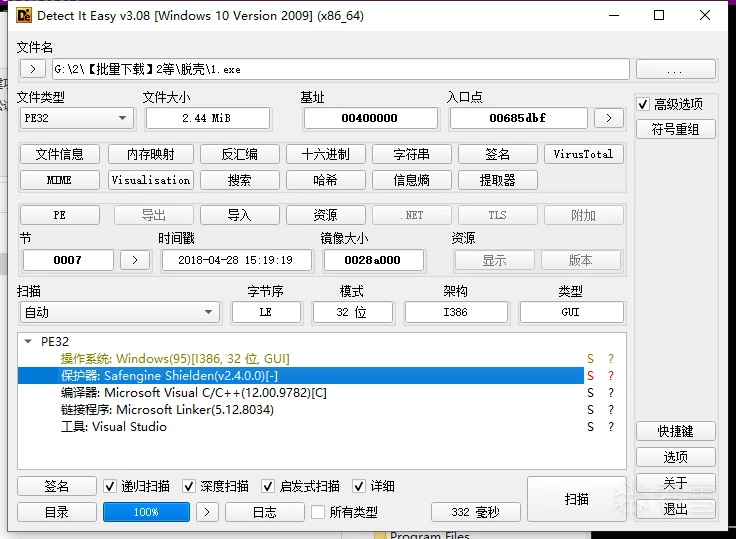
Task: Open 内存映射 view
Action: coord(151,154)
